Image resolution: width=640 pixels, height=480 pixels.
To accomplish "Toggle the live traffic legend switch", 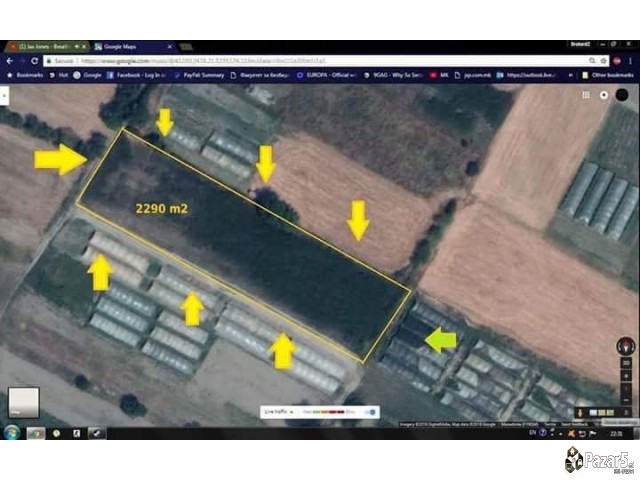I will (x=370, y=411).
